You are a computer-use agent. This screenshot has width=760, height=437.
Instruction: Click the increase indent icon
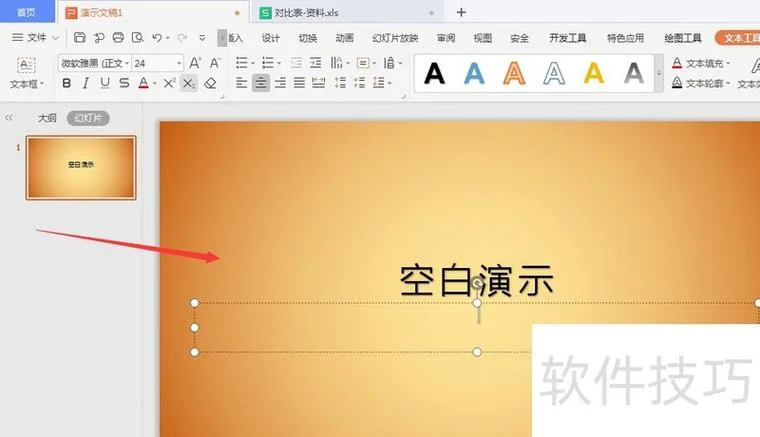click(315, 62)
